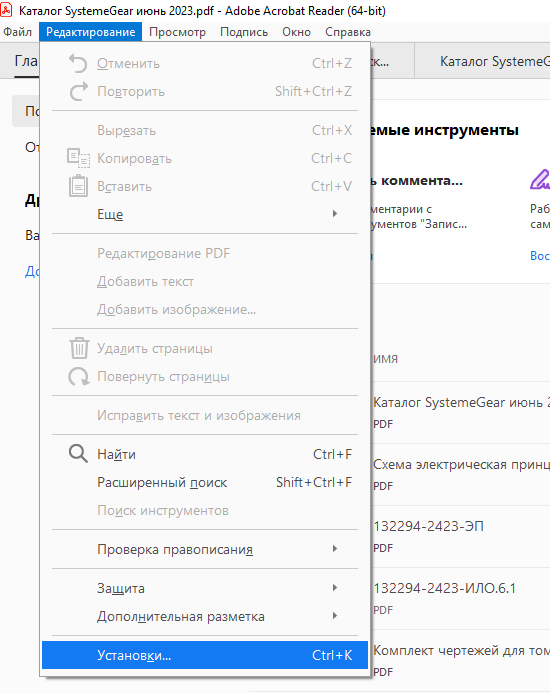Click the trash can delete pages icon
This screenshot has width=550, height=693.
click(x=79, y=348)
